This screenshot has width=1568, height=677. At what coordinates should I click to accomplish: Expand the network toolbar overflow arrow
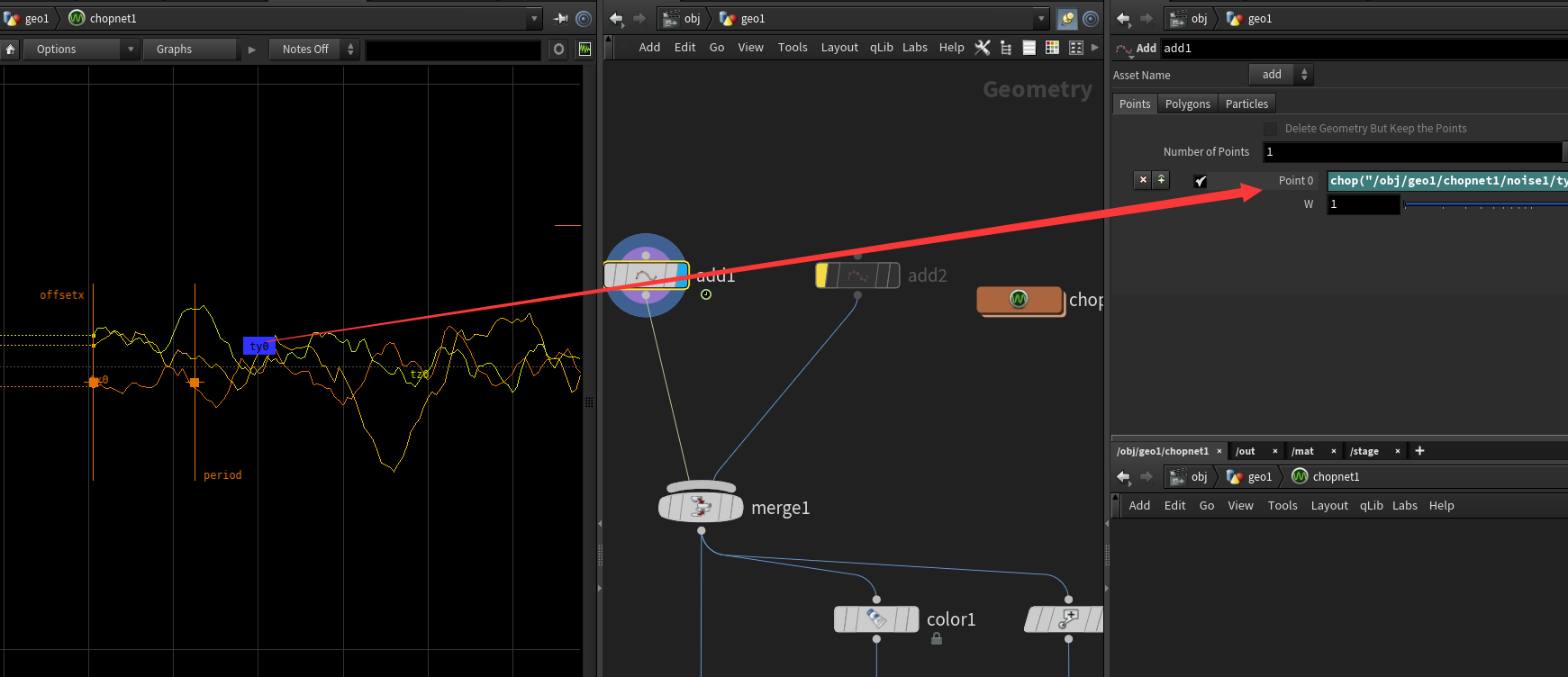click(x=1095, y=48)
